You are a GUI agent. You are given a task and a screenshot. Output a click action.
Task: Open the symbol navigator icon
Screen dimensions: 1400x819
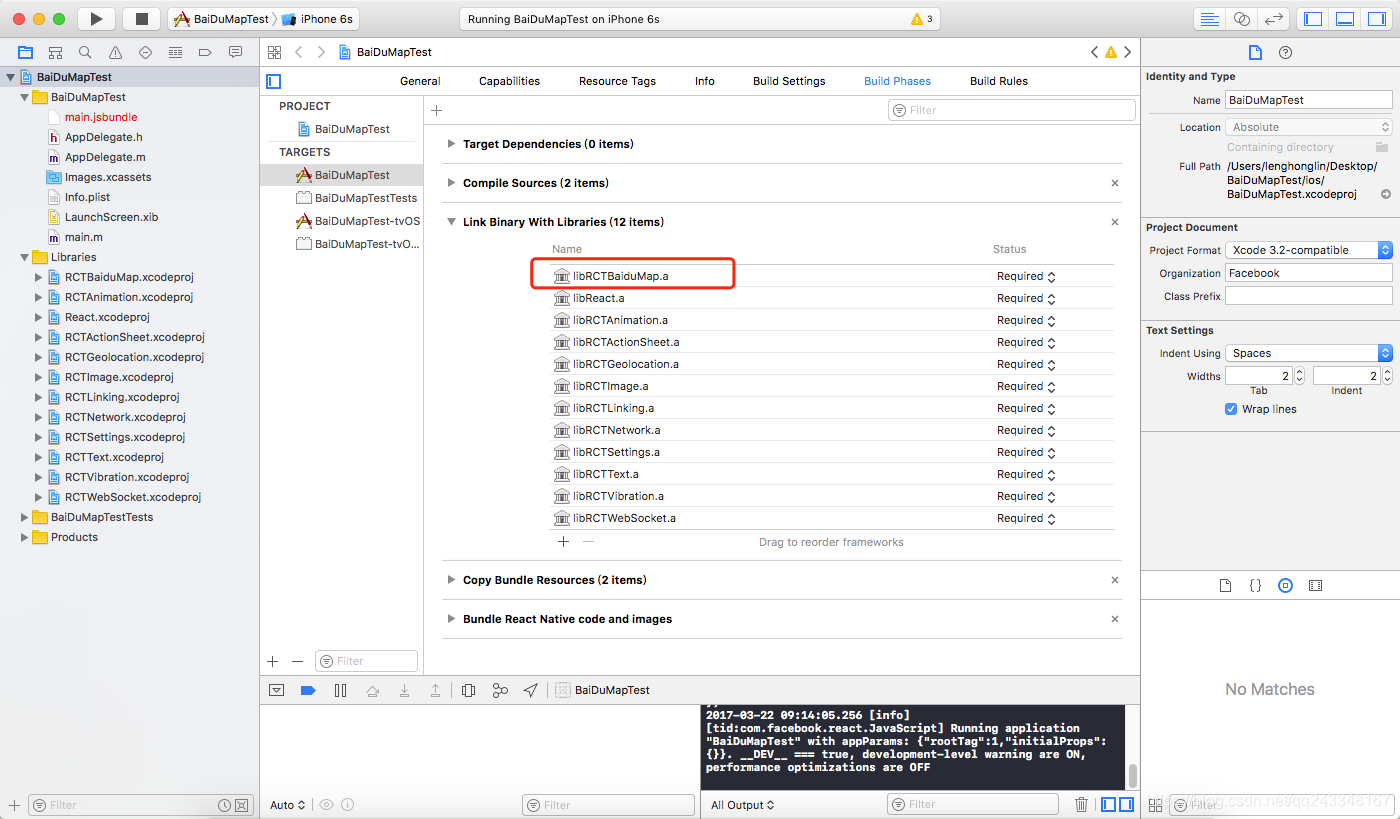pyautogui.click(x=56, y=52)
